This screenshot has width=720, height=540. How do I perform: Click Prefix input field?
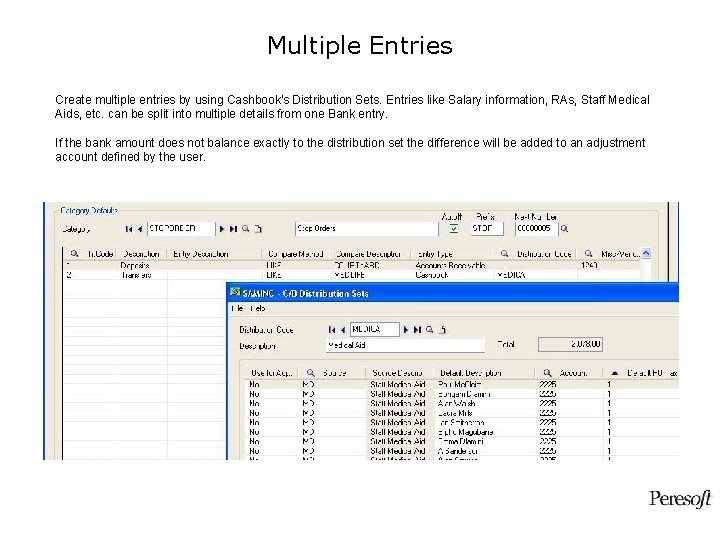tap(487, 229)
